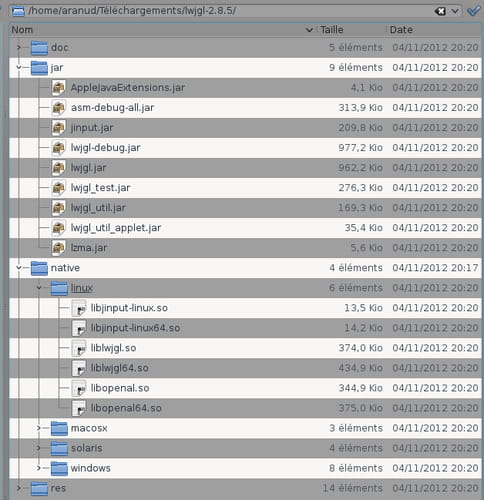The height and width of the screenshot is (500, 484).
Task: Expand the doc folder
Action: 19,47
